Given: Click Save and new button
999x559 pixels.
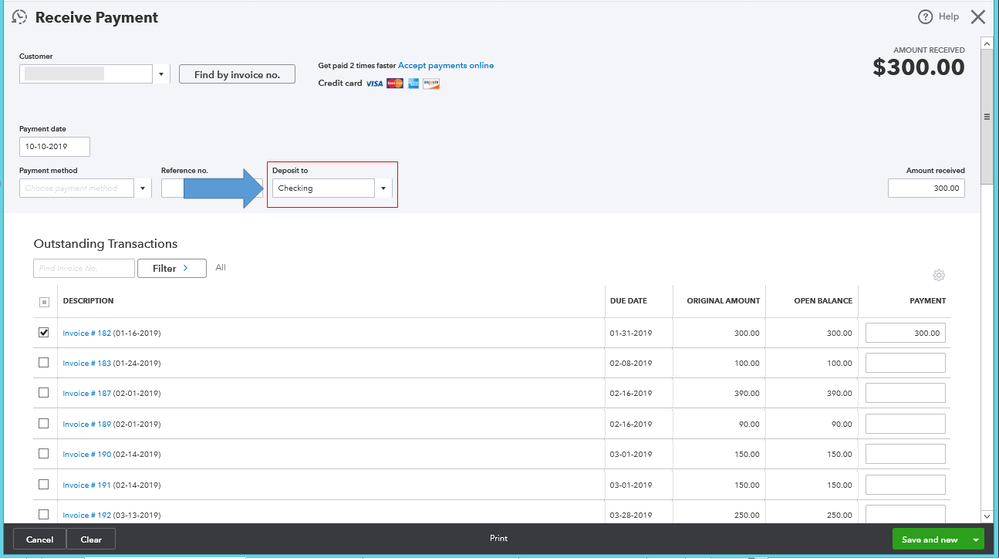Looking at the screenshot, I should (930, 539).
